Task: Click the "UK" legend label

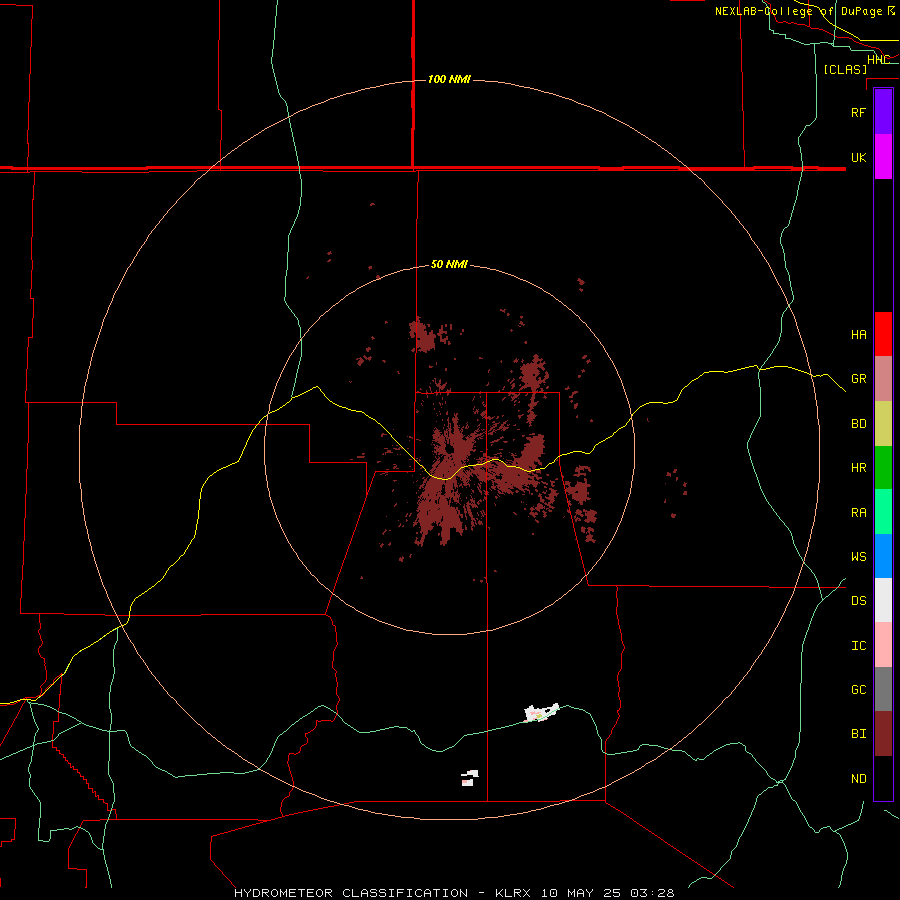Action: click(858, 157)
